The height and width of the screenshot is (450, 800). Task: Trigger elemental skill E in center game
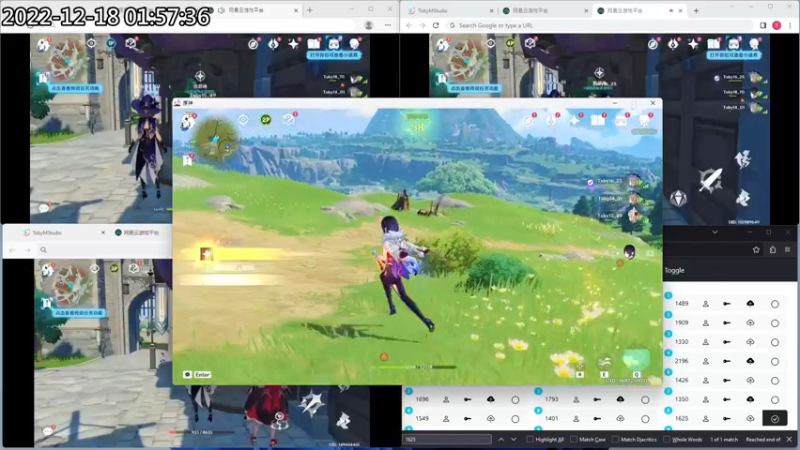tap(605, 363)
